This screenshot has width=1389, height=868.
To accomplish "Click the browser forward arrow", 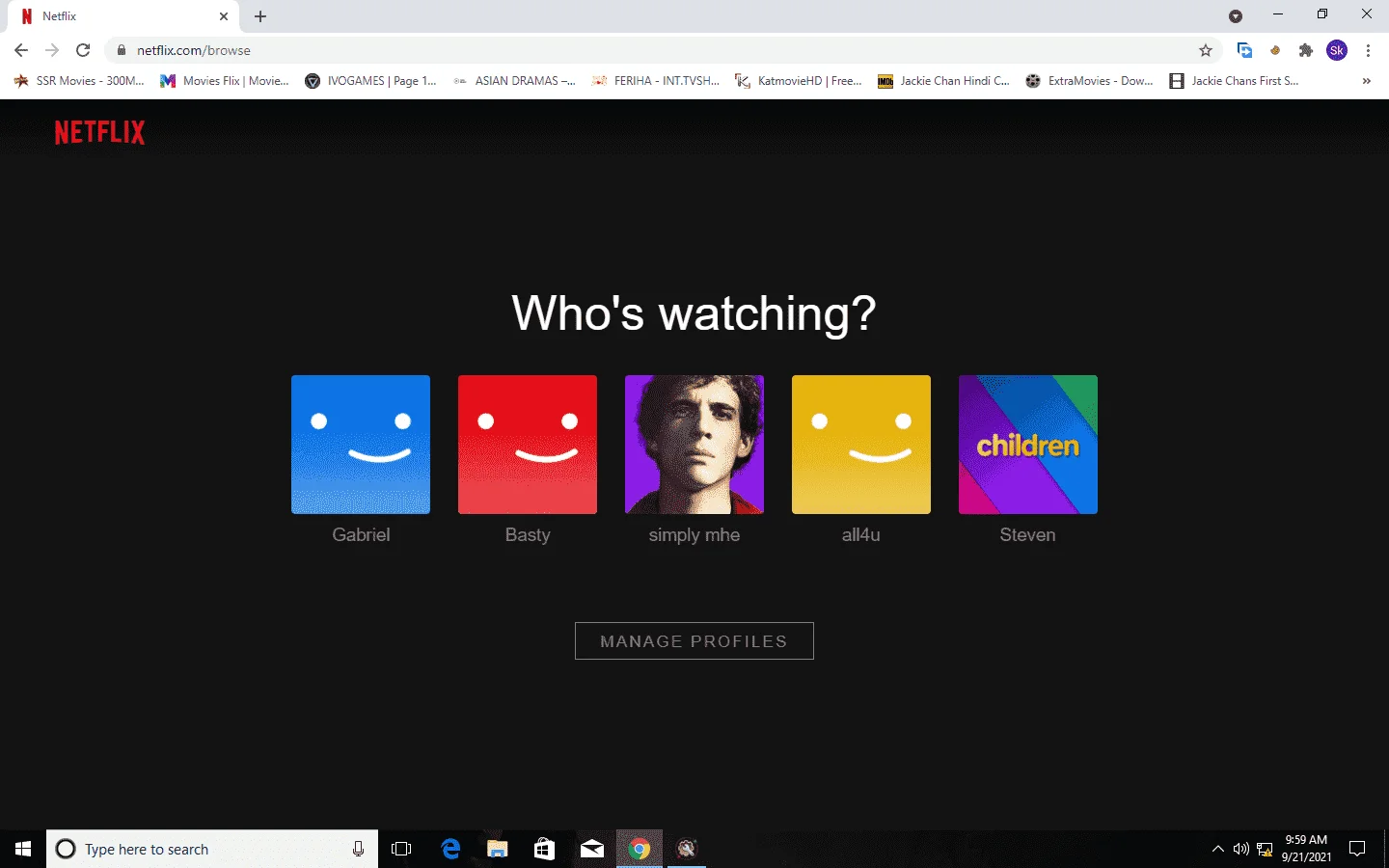I will click(52, 50).
